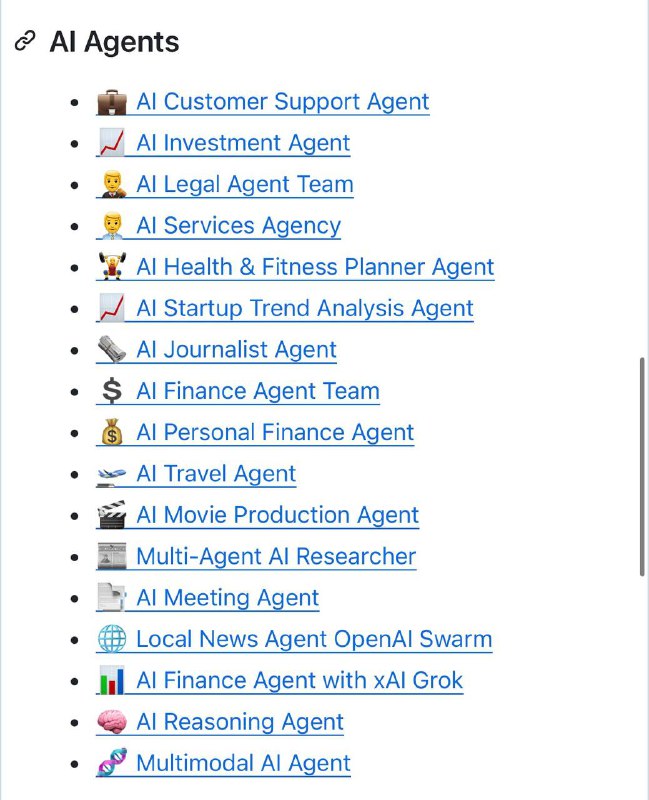This screenshot has height=800, width=649.
Task: Click the bar chart emoji by AI Finance Agent with xAI Grok
Action: [x=112, y=680]
